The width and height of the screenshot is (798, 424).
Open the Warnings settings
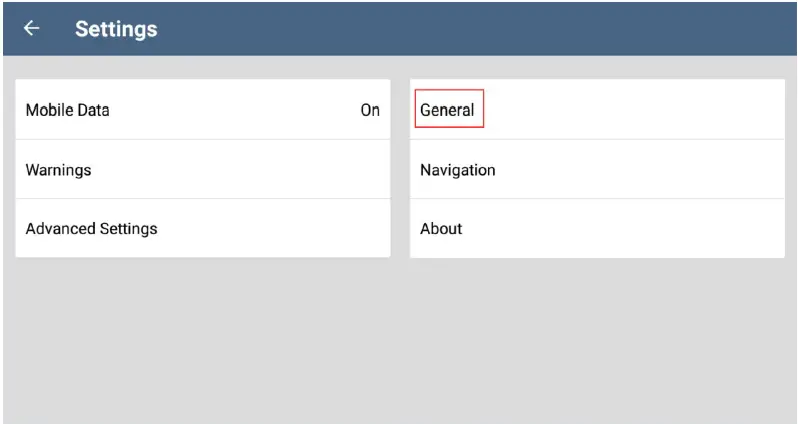tap(58, 170)
